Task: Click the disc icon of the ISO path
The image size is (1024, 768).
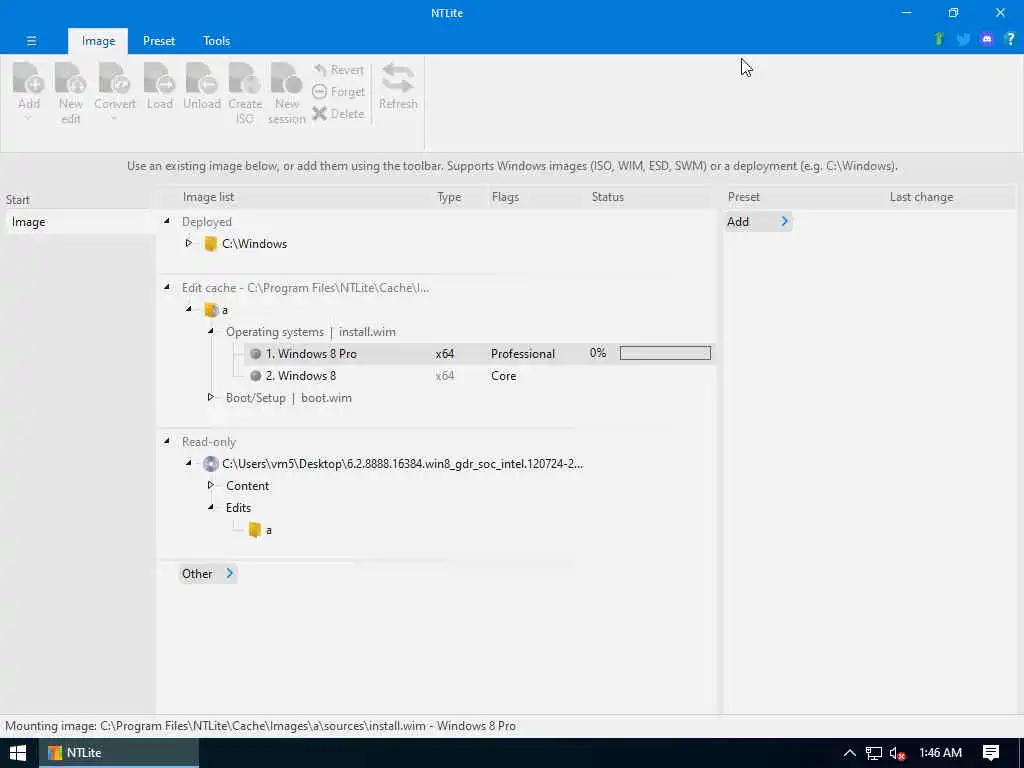Action: pyautogui.click(x=210, y=464)
